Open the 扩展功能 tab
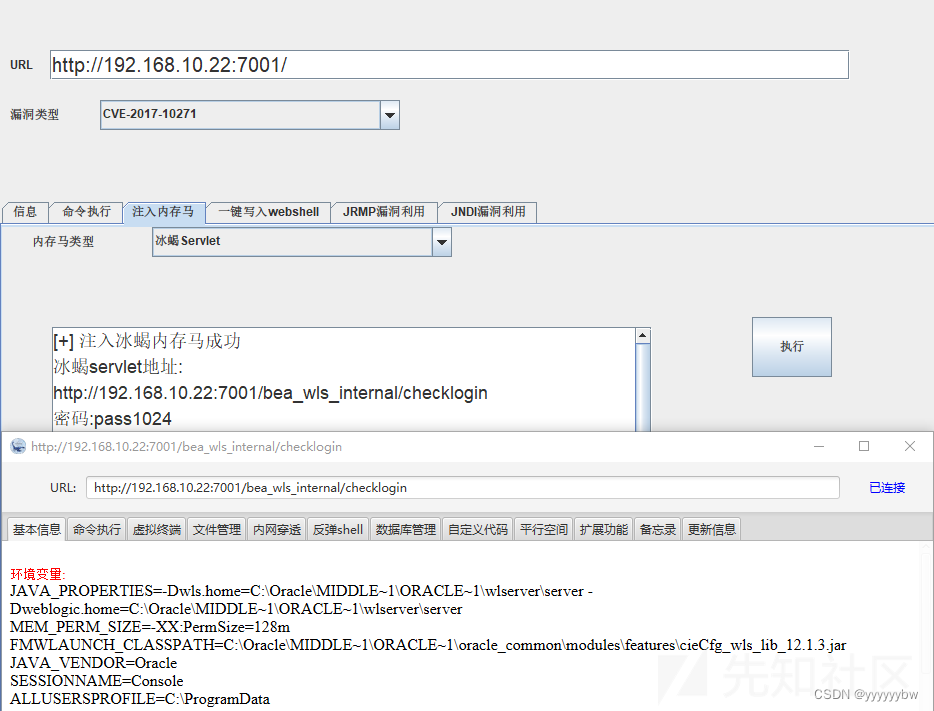The height and width of the screenshot is (711, 934). click(x=603, y=529)
